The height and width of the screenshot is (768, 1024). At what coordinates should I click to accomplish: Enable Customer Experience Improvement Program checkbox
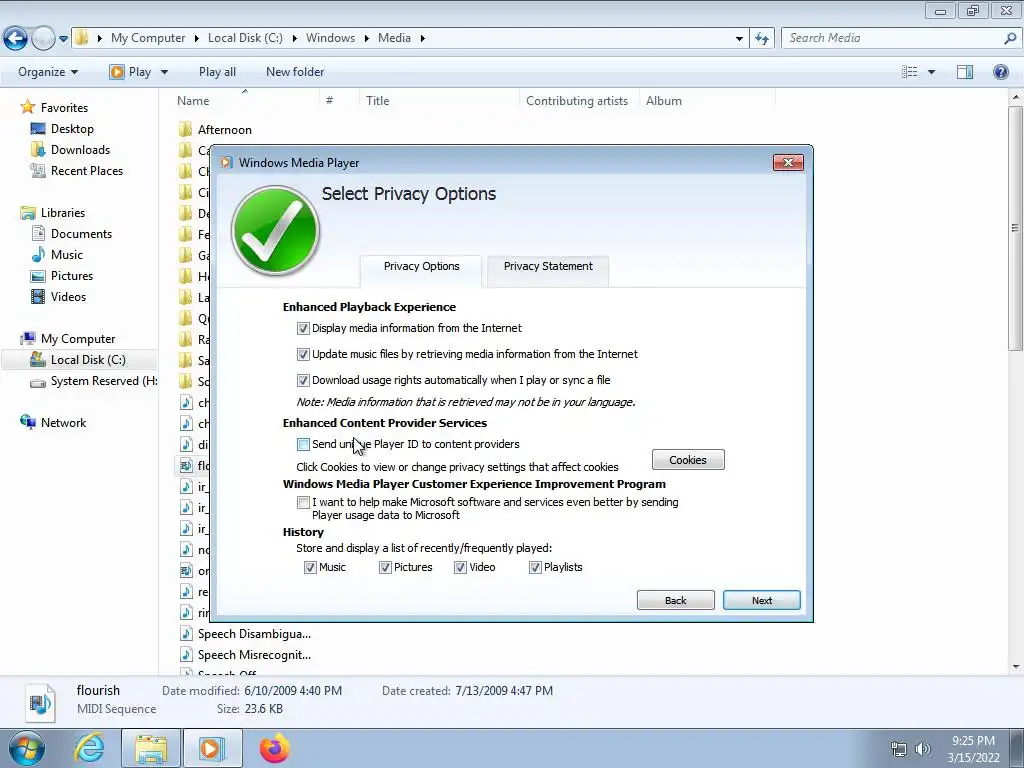coord(303,502)
